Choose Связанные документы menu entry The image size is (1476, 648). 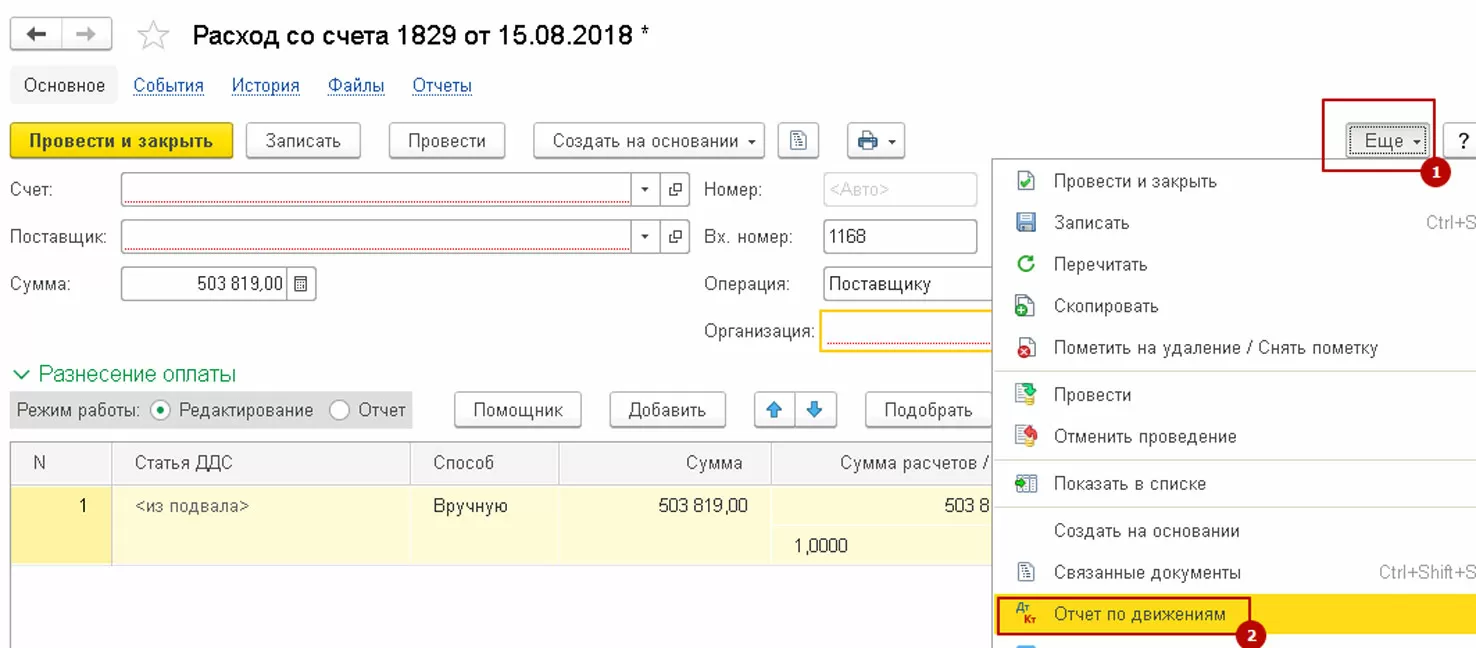click(x=1235, y=573)
